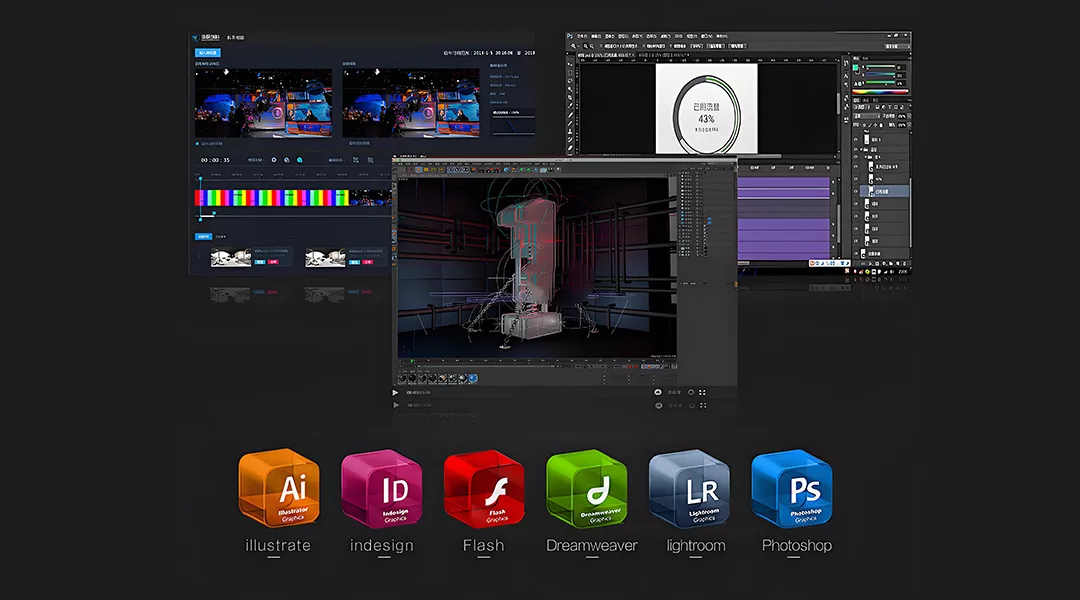Click the 'illustrate' caption text
The height and width of the screenshot is (600, 1080).
pos(278,546)
